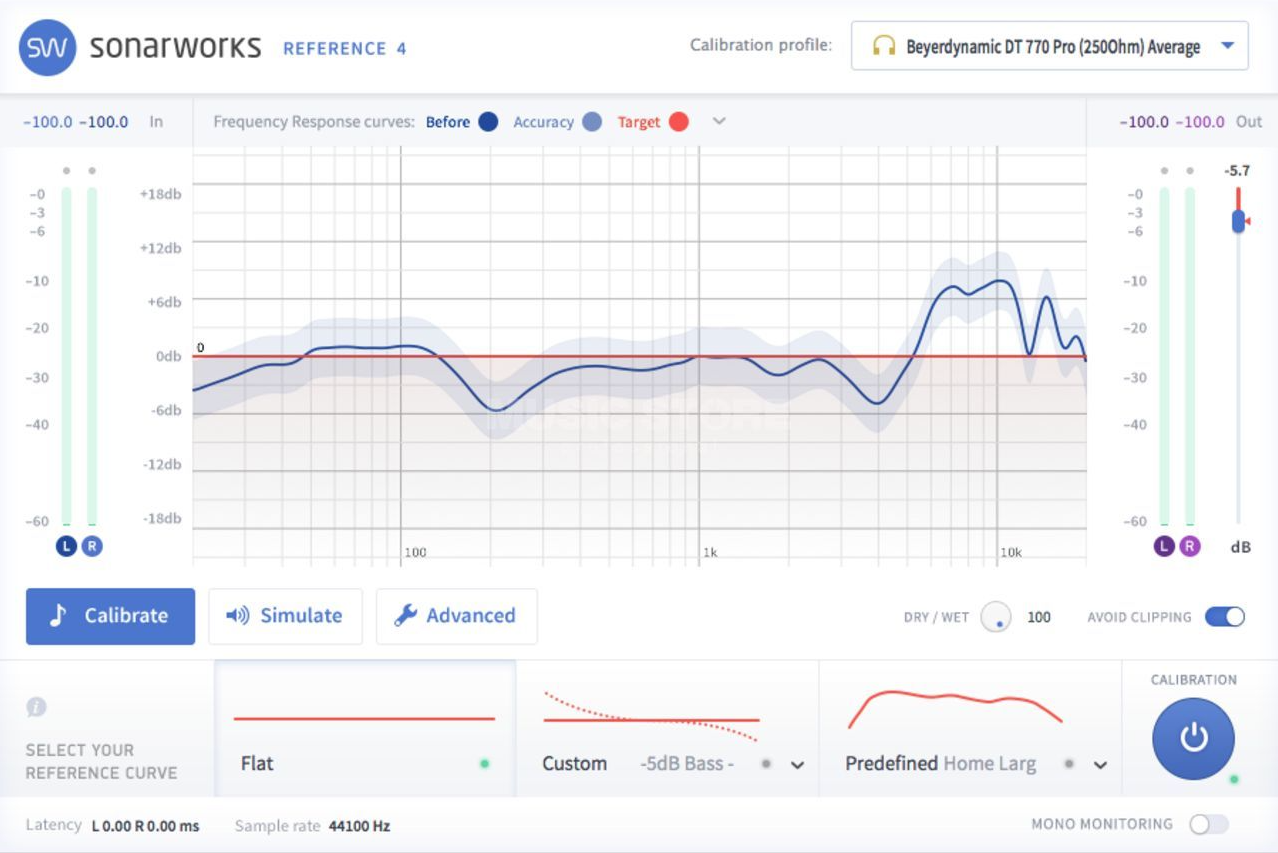Click the info icon near reference curve selector
Image resolution: width=1278 pixels, height=853 pixels.
click(36, 708)
